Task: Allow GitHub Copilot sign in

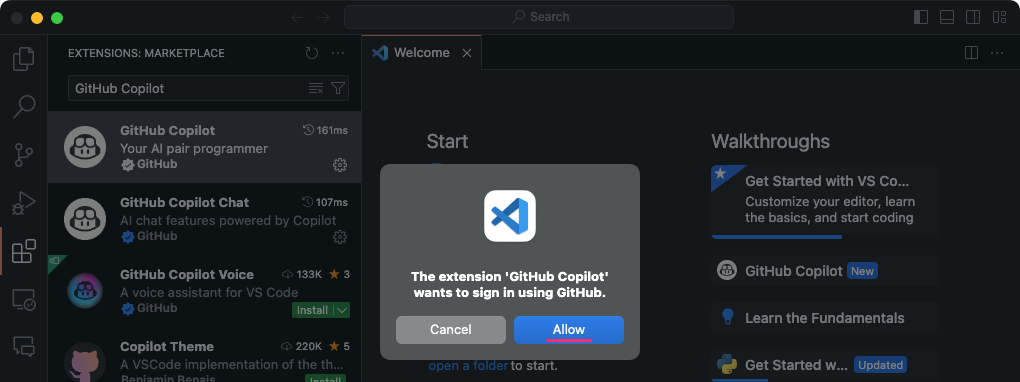Action: pyautogui.click(x=569, y=330)
